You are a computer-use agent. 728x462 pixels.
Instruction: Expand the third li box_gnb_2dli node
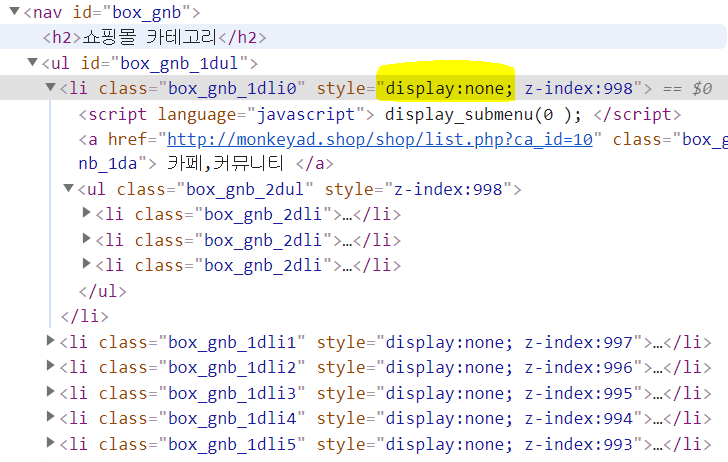pos(86,263)
